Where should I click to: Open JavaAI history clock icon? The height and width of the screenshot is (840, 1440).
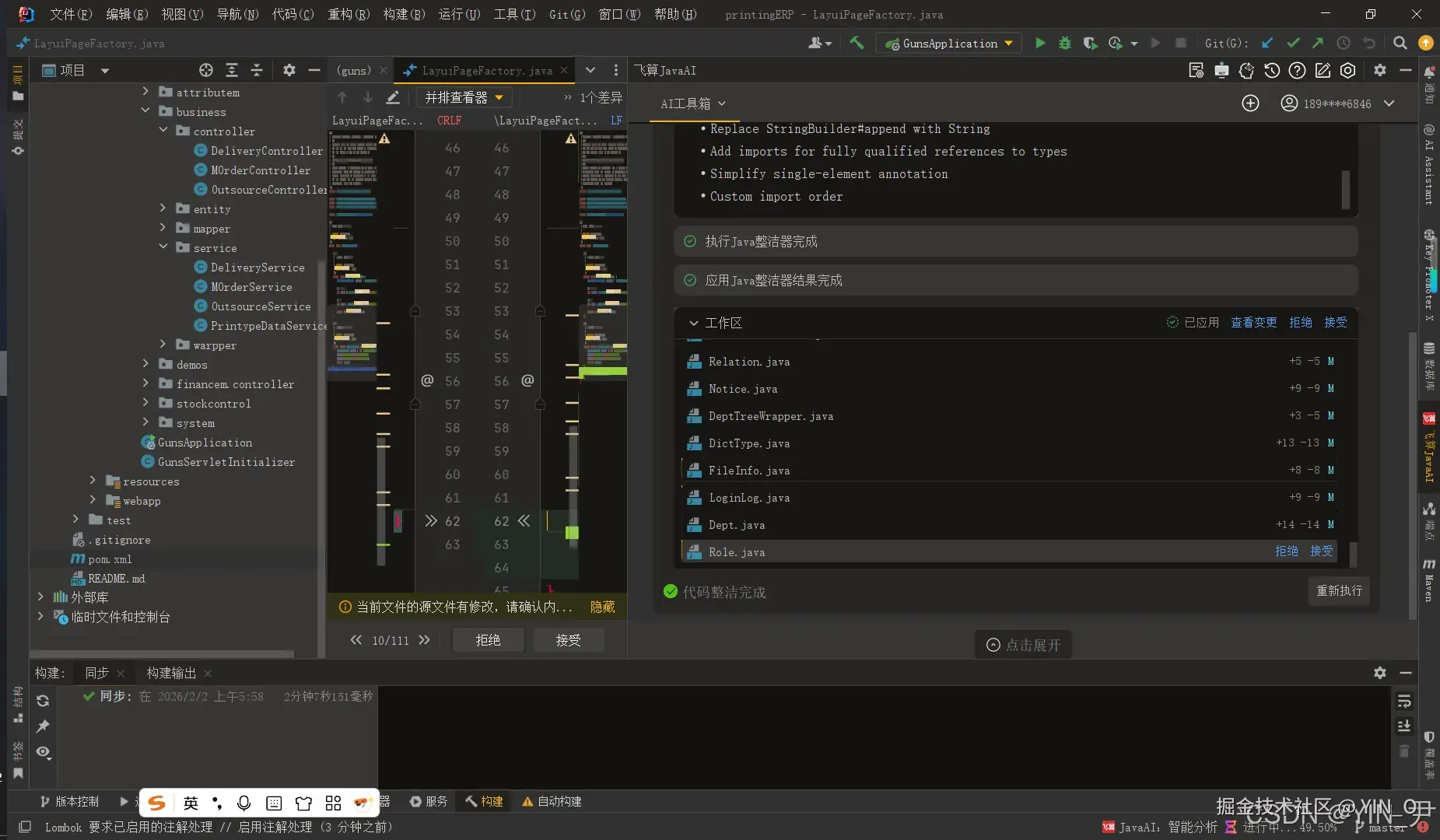coord(1272,71)
